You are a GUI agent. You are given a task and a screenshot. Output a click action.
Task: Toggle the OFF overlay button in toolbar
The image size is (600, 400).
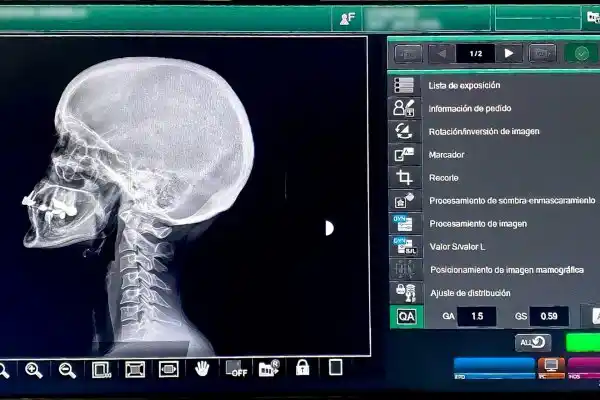[x=235, y=368]
